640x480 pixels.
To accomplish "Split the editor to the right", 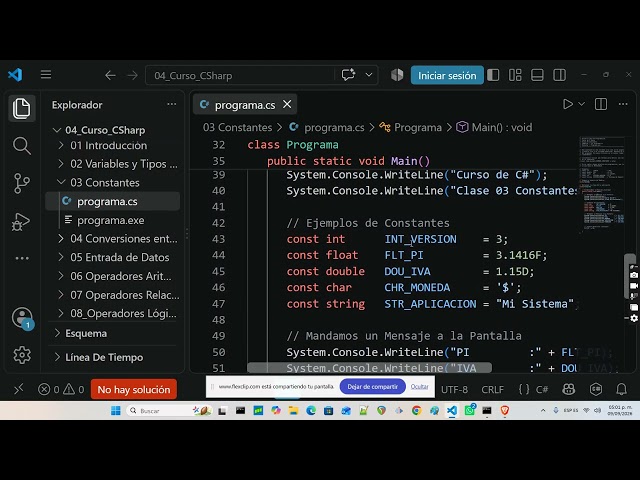I will tap(601, 104).
